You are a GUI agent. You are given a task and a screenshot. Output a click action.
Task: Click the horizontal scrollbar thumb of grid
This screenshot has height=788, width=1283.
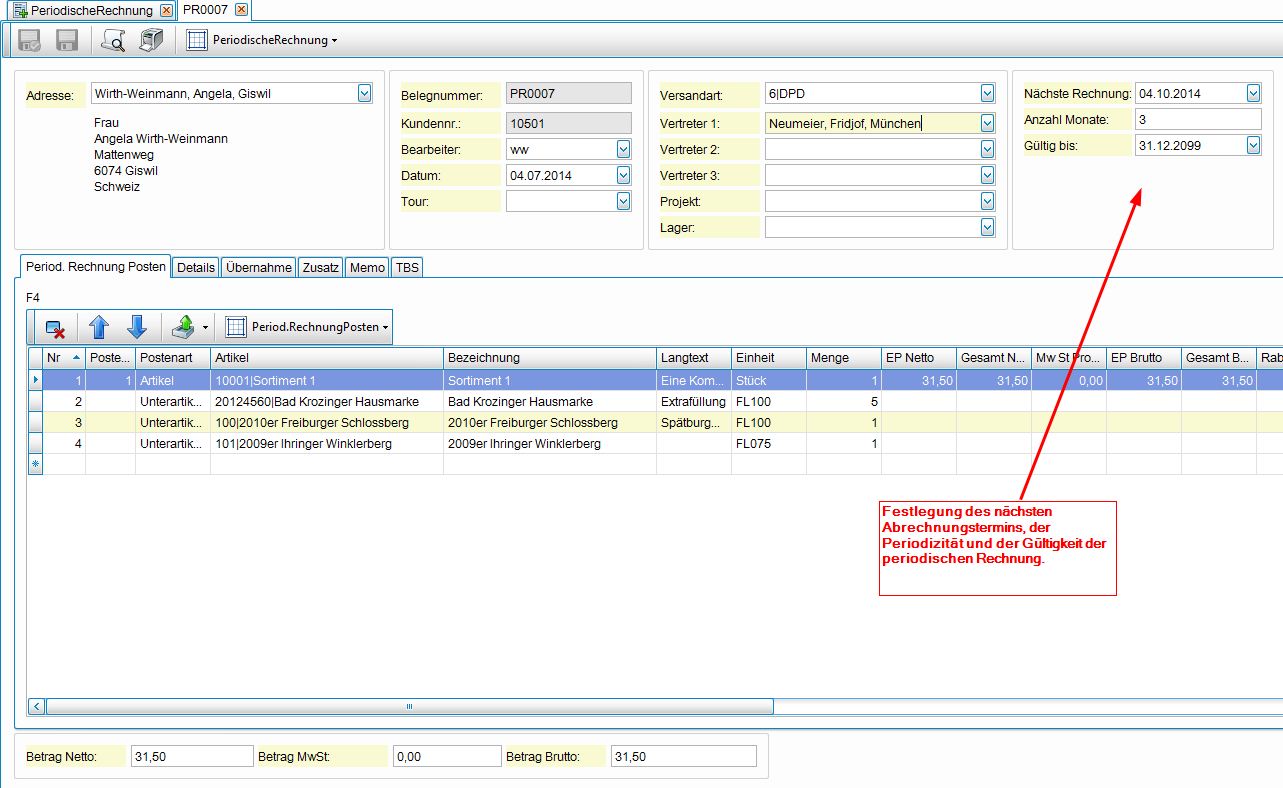[410, 706]
